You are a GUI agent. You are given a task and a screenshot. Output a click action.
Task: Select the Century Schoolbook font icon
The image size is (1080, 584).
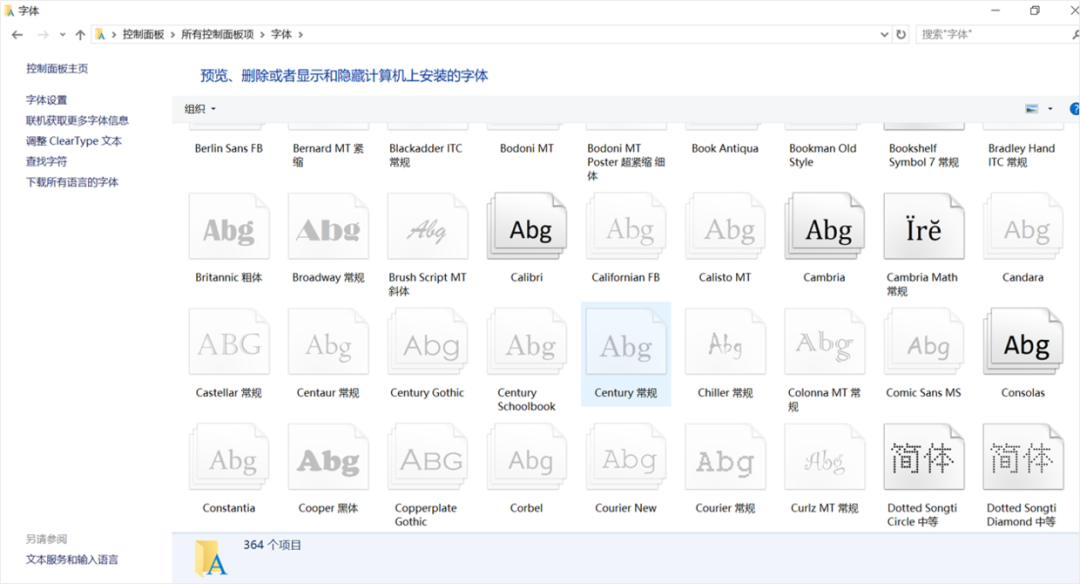tap(526, 342)
